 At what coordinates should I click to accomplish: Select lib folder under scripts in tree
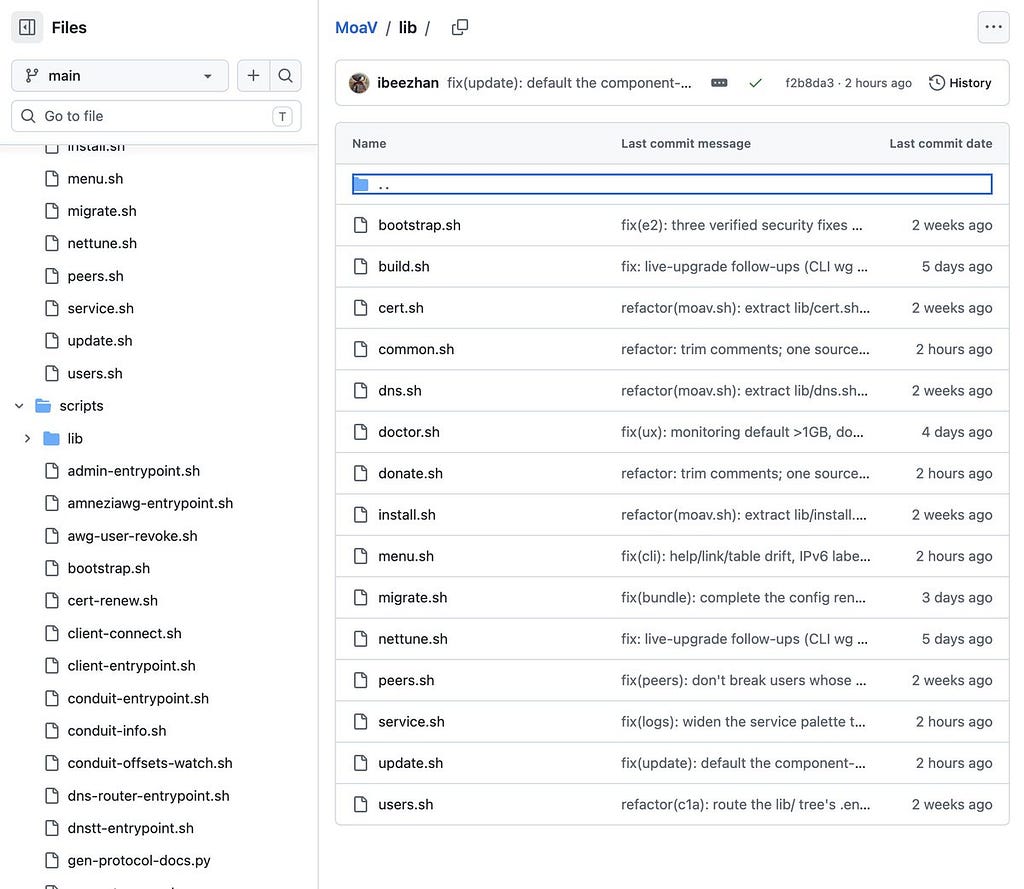click(x=74, y=439)
